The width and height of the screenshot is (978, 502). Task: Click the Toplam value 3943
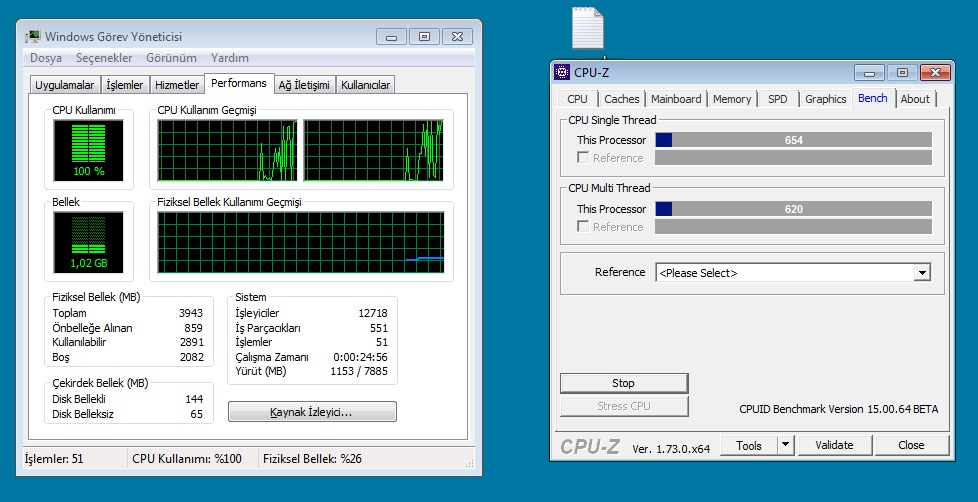click(191, 313)
